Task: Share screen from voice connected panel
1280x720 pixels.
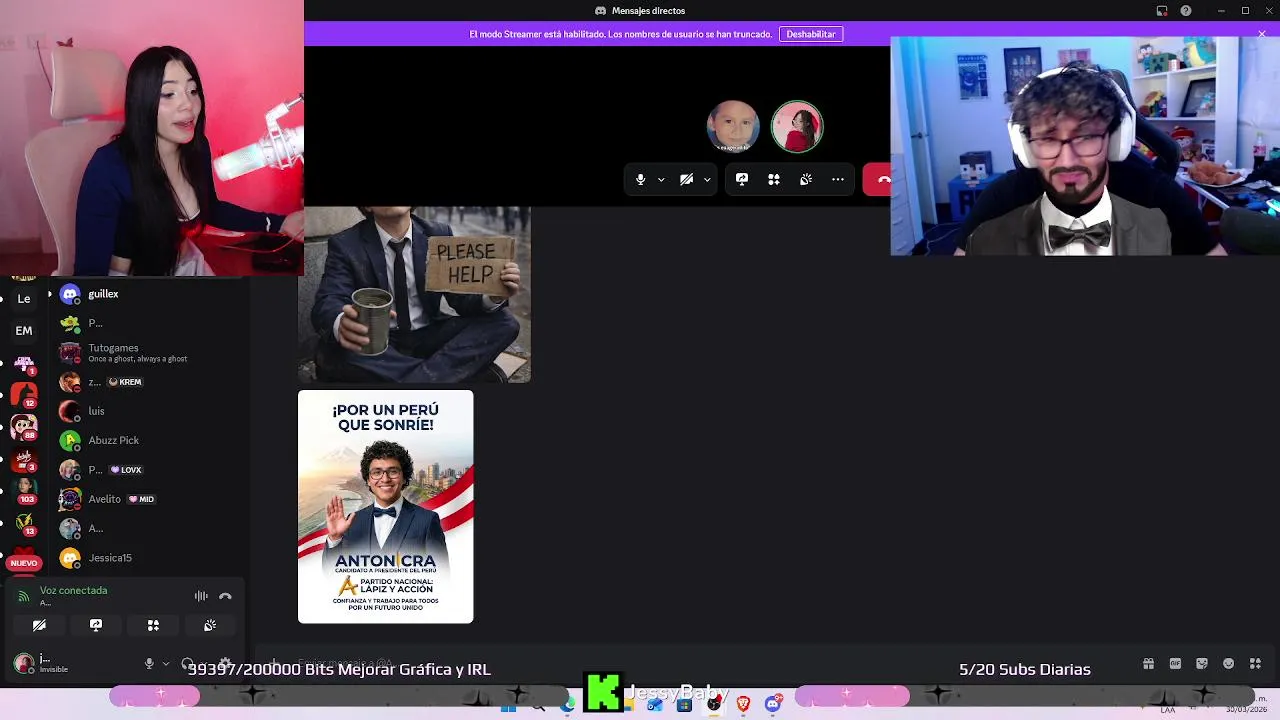Action: click(96, 625)
